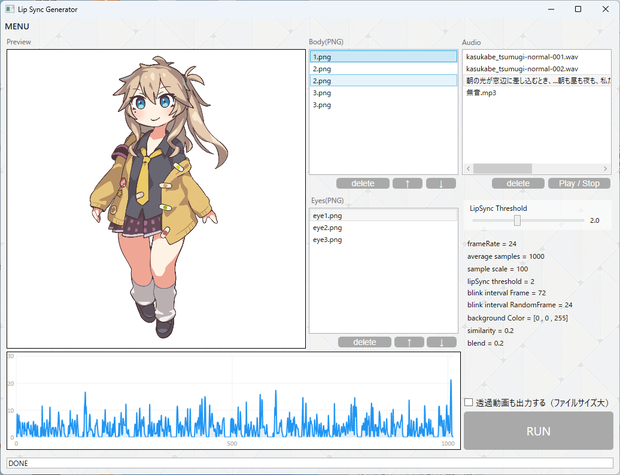Enable 透過動画も出力する checkbox

[469, 402]
